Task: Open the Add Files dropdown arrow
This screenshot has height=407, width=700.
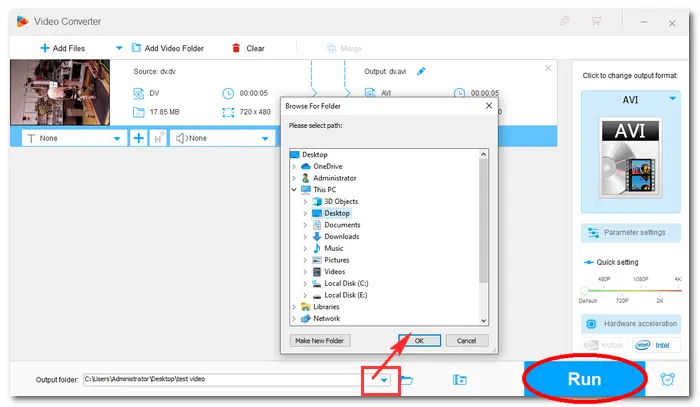Action: click(119, 48)
